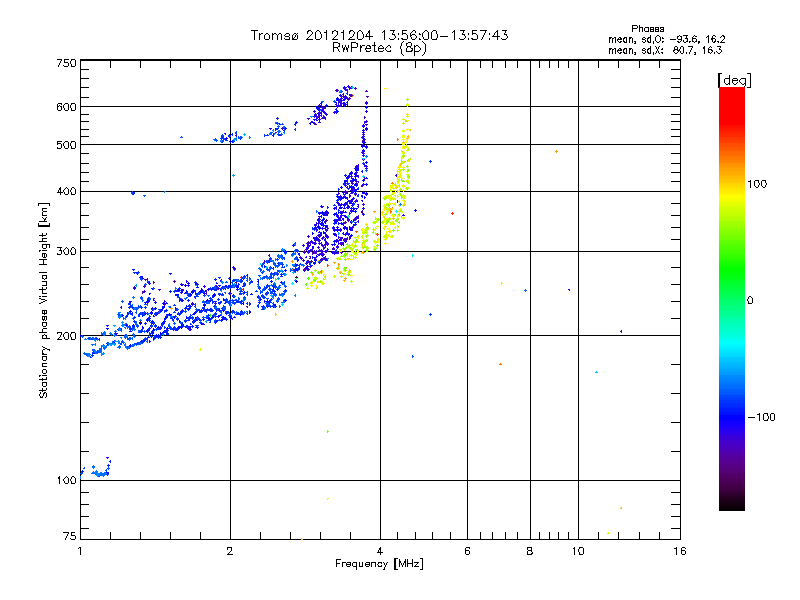
Task: Click the "400" y-axis tick label
Action: click(x=66, y=191)
